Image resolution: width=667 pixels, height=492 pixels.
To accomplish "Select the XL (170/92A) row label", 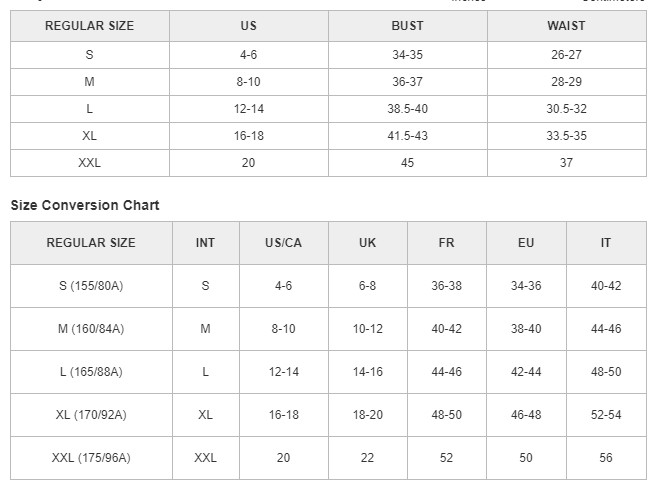I will pyautogui.click(x=91, y=415).
